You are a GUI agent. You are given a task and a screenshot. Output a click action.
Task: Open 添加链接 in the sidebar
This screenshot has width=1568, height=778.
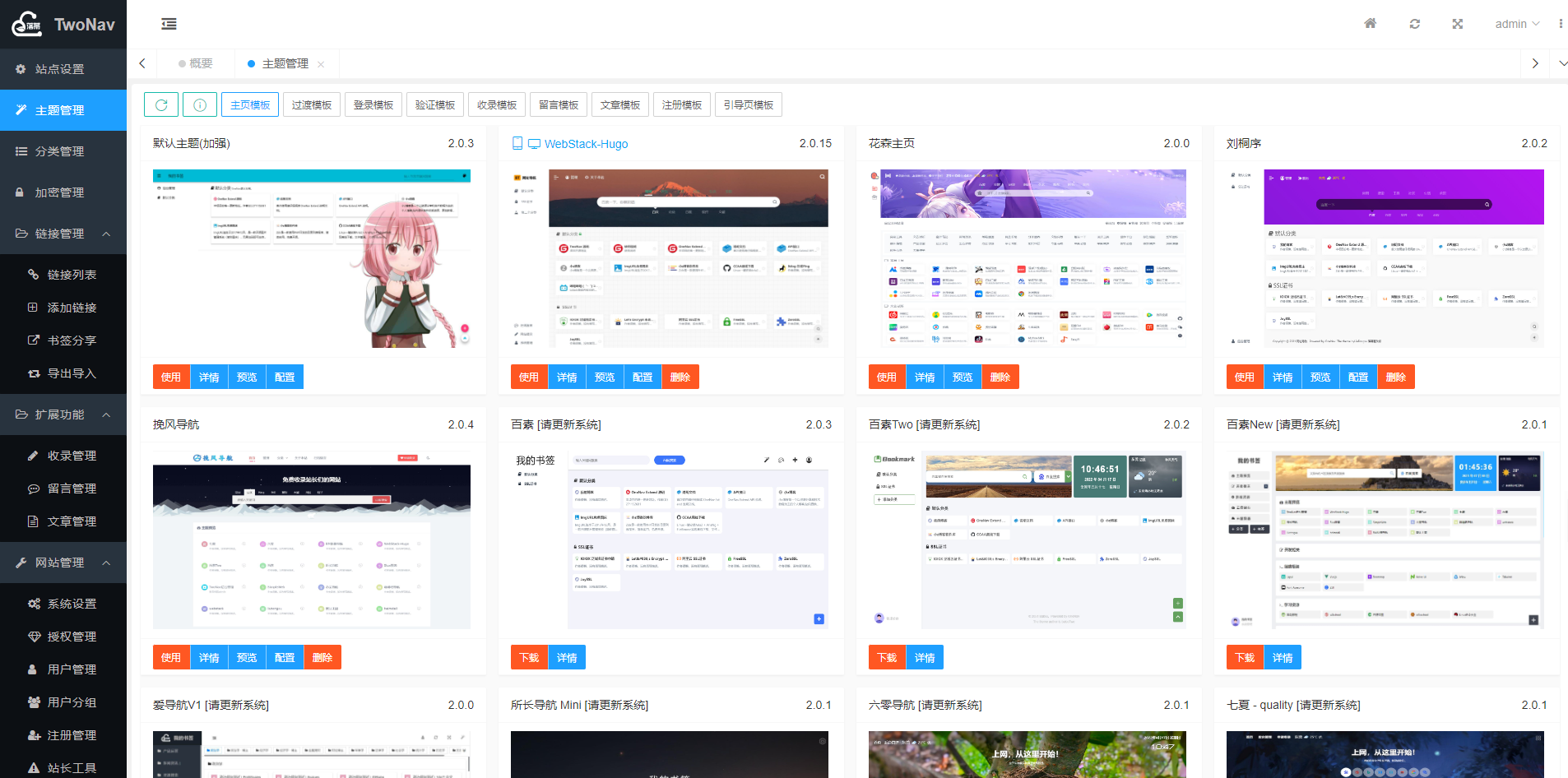(63, 308)
